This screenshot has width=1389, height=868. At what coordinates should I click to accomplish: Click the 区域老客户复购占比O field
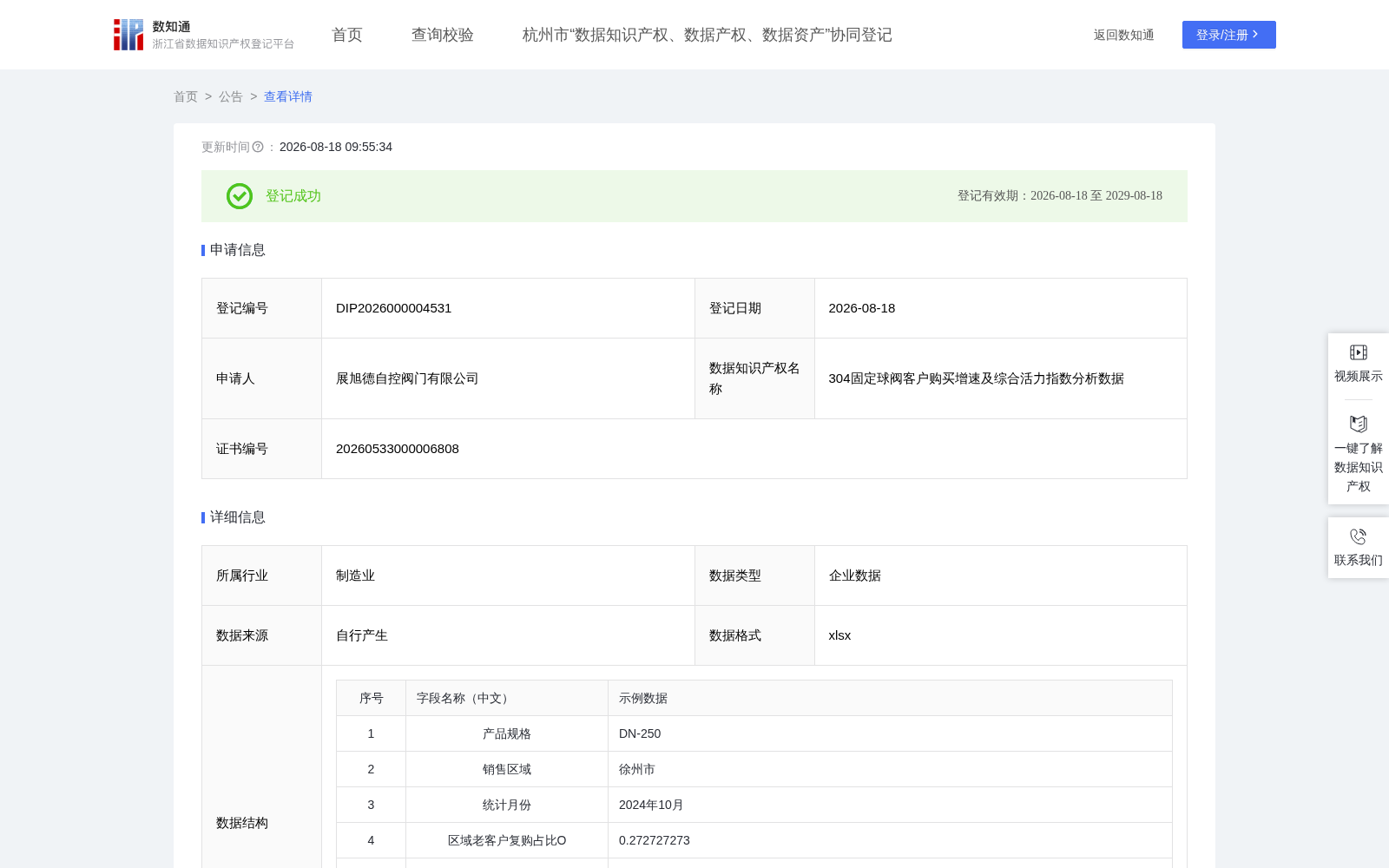[x=507, y=840]
